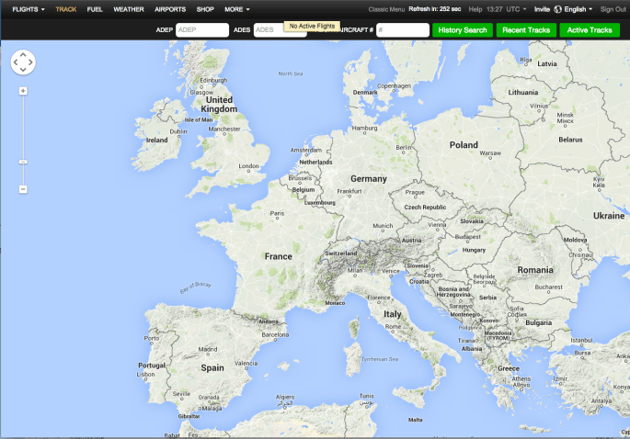Click the ADEP input field
Viewport: 630px width, 439px height.
pyautogui.click(x=202, y=30)
